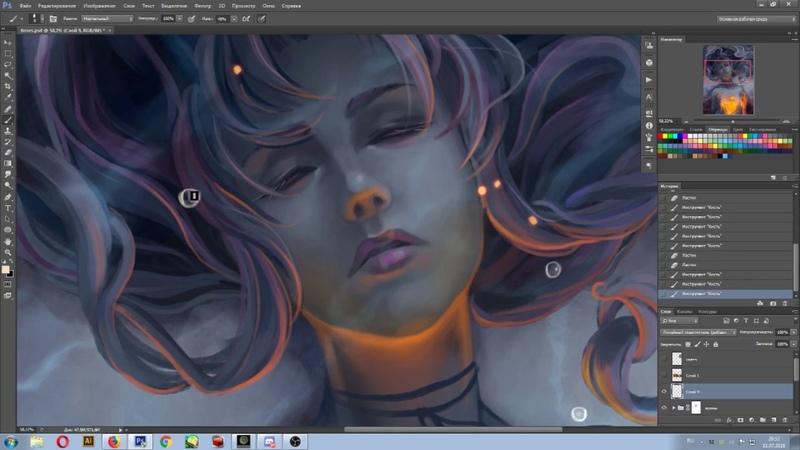Click the horizontal canvas scrollbar

pos(453,430)
